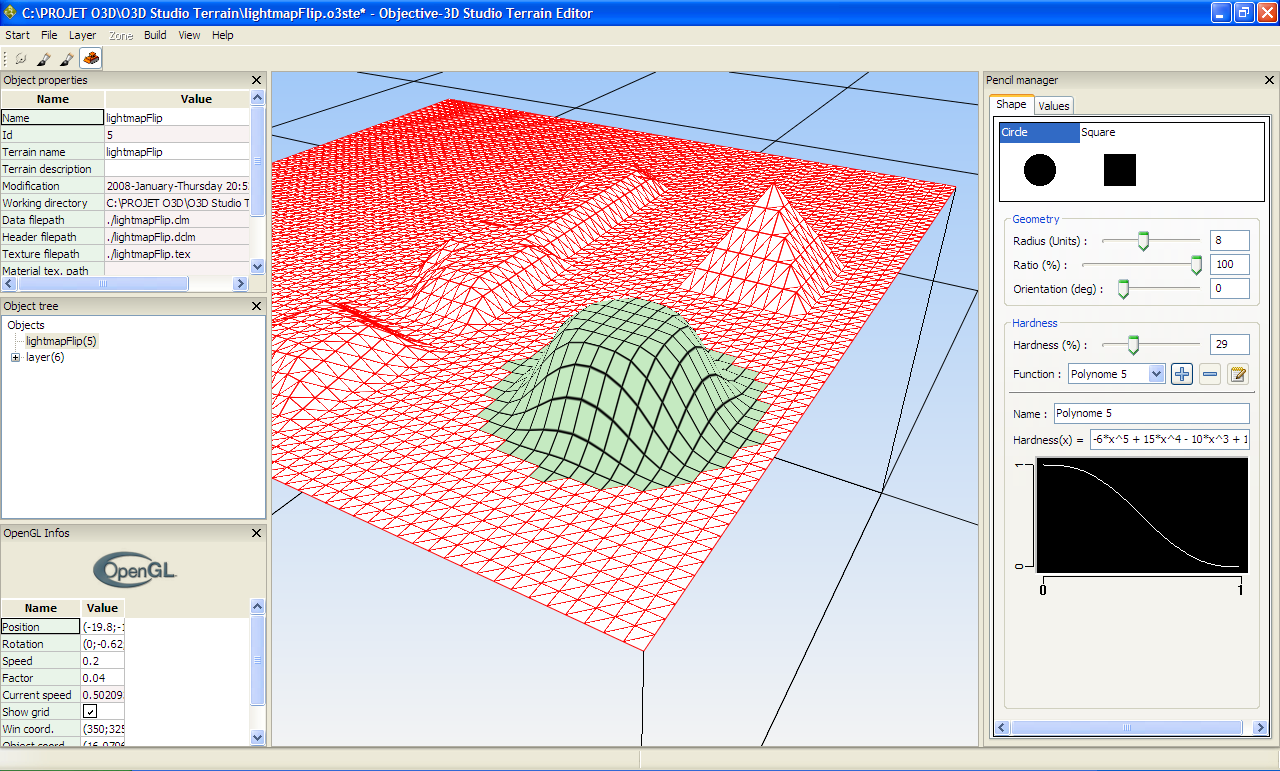Toggle the Show grid checkbox
1280x771 pixels.
[90, 711]
